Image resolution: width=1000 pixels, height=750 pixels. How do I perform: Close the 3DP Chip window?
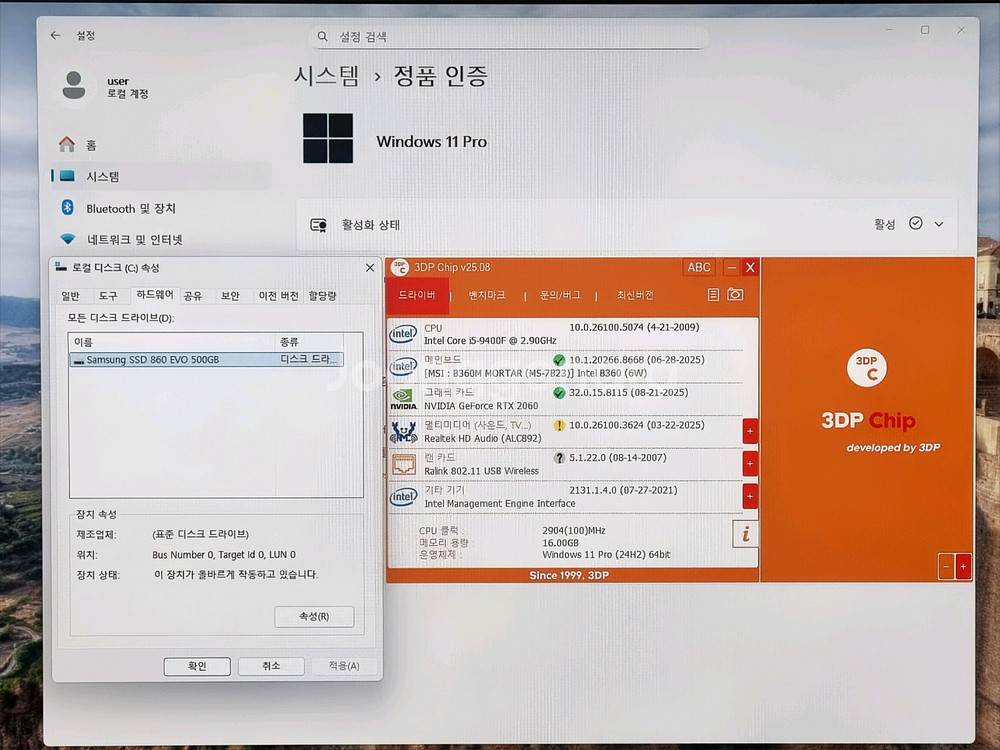point(750,268)
